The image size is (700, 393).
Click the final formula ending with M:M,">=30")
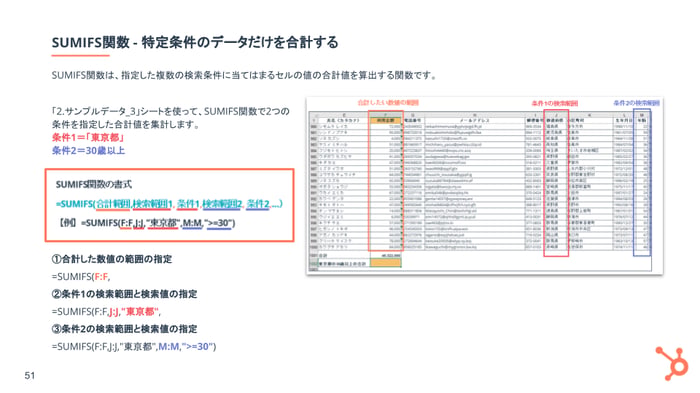(x=134, y=347)
